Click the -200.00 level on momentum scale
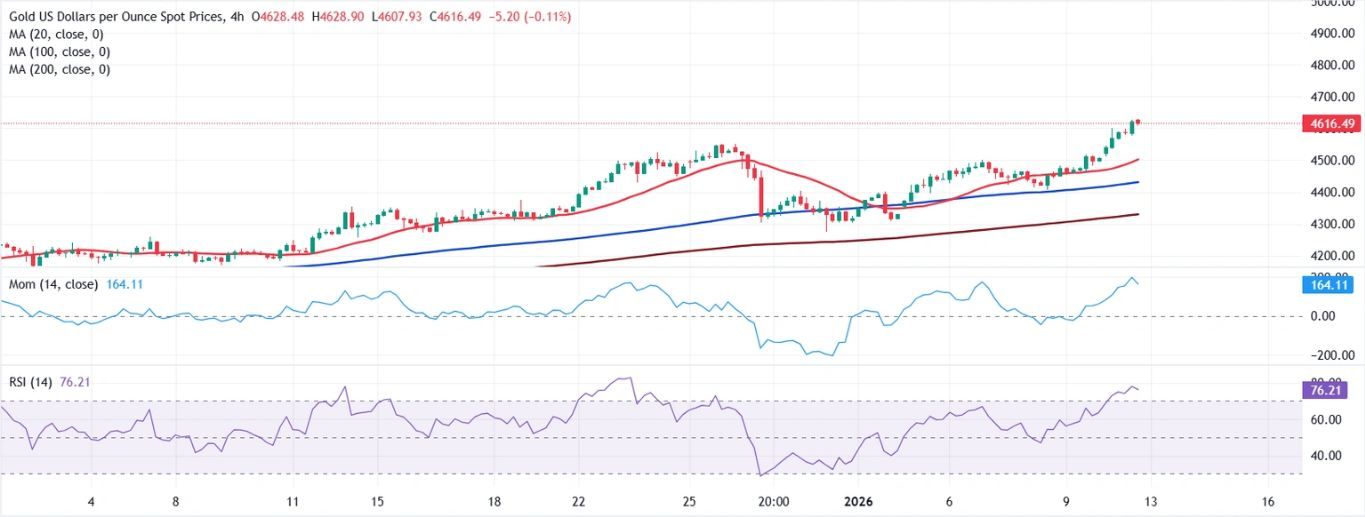Screen dimensions: 1365x517 [1328, 356]
